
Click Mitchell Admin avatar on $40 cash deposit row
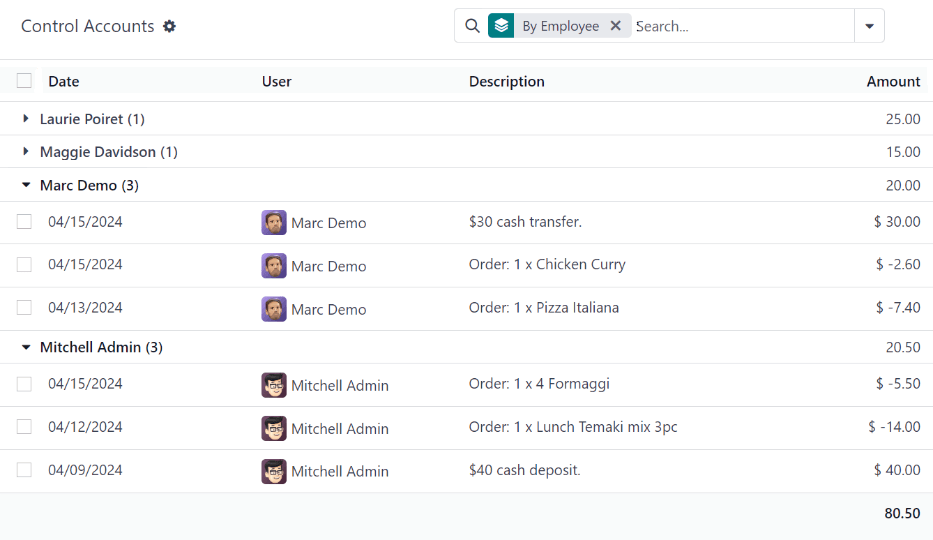[x=274, y=471]
